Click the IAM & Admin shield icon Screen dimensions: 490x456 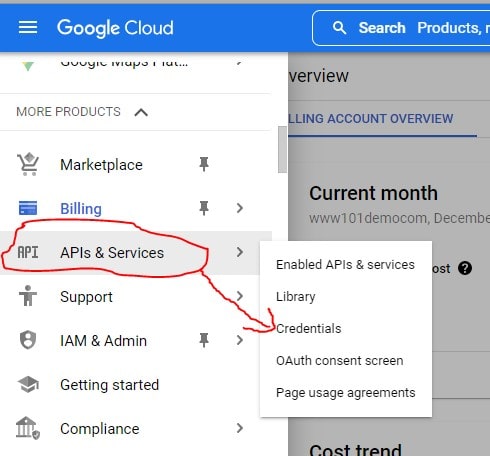(28, 340)
